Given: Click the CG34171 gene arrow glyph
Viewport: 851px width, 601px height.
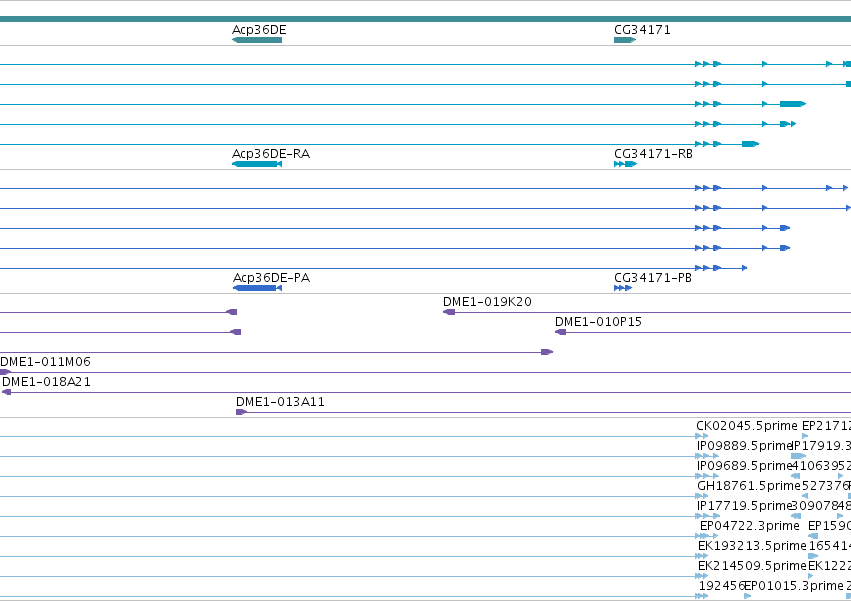Looking at the screenshot, I should pos(625,40).
